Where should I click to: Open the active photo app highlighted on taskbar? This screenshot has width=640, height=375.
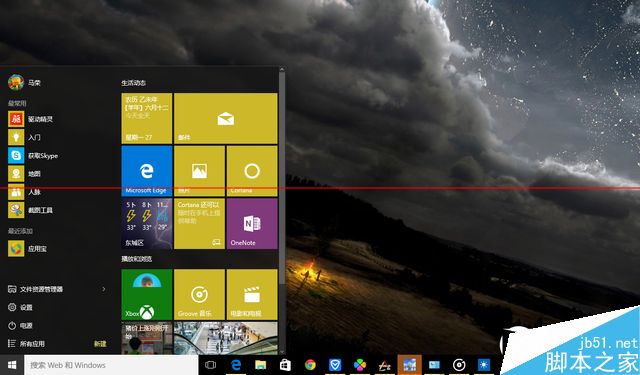(409, 365)
